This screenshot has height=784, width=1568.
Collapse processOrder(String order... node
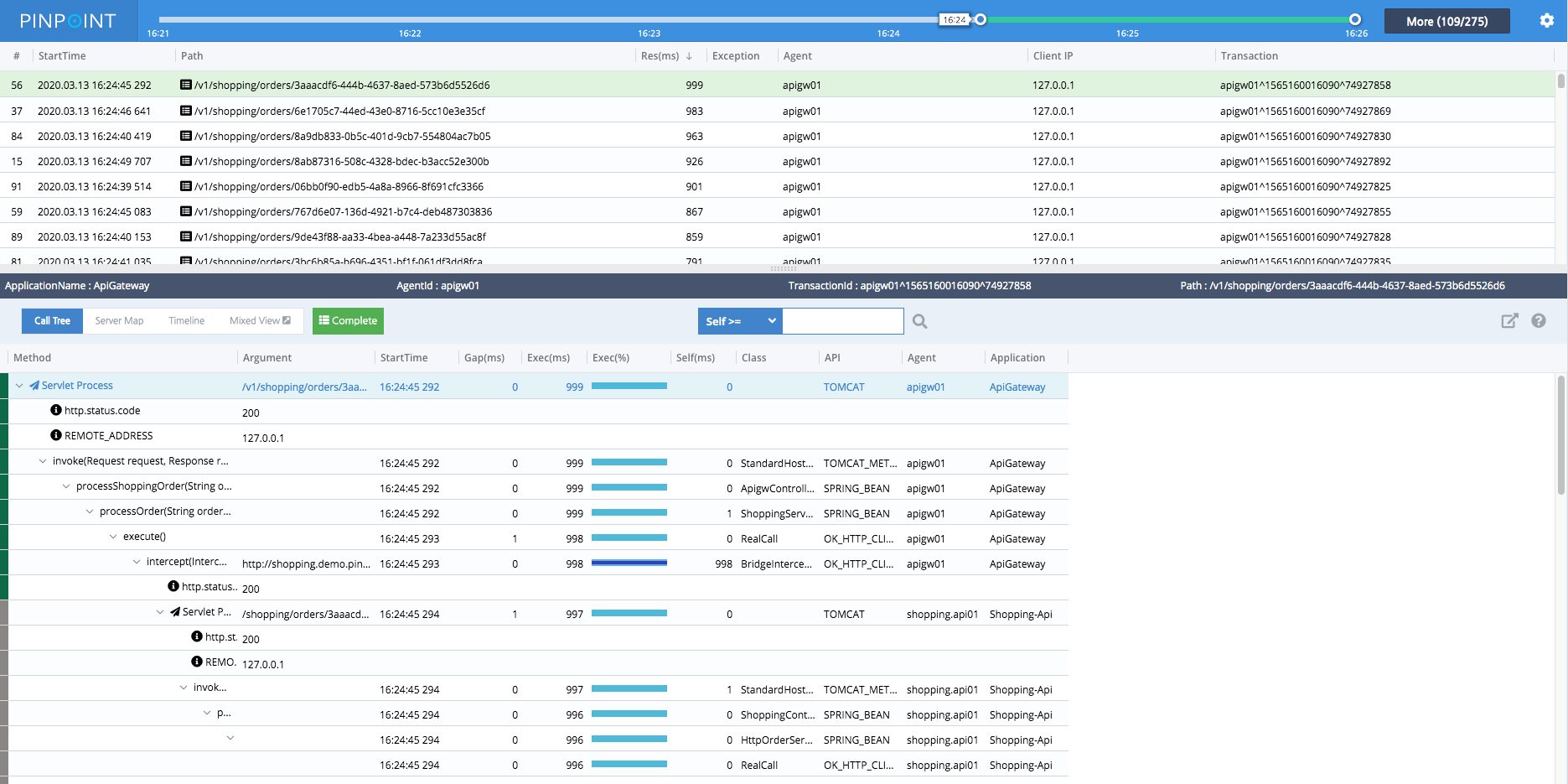pyautogui.click(x=90, y=511)
